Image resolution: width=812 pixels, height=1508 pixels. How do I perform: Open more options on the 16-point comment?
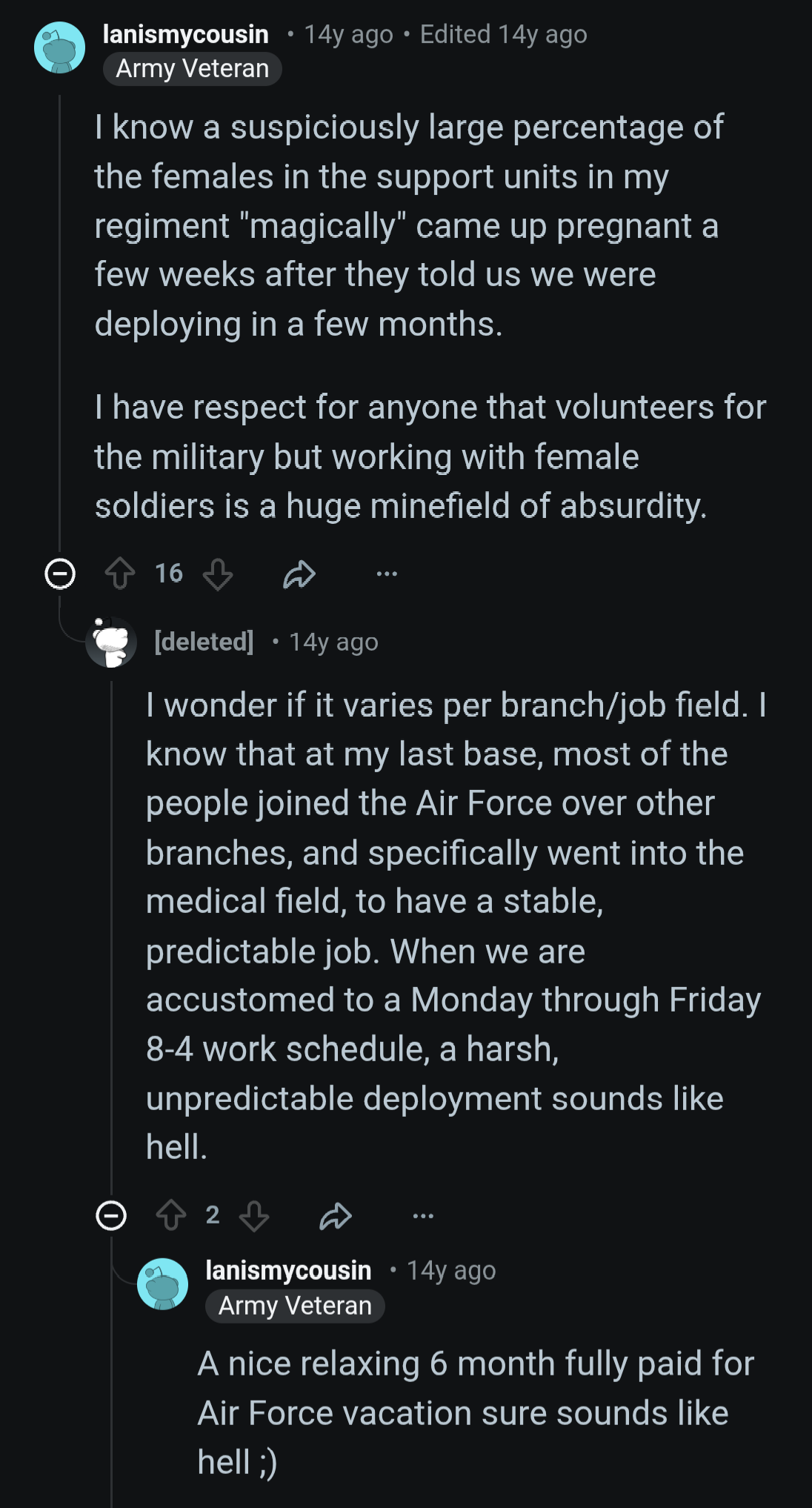[387, 574]
